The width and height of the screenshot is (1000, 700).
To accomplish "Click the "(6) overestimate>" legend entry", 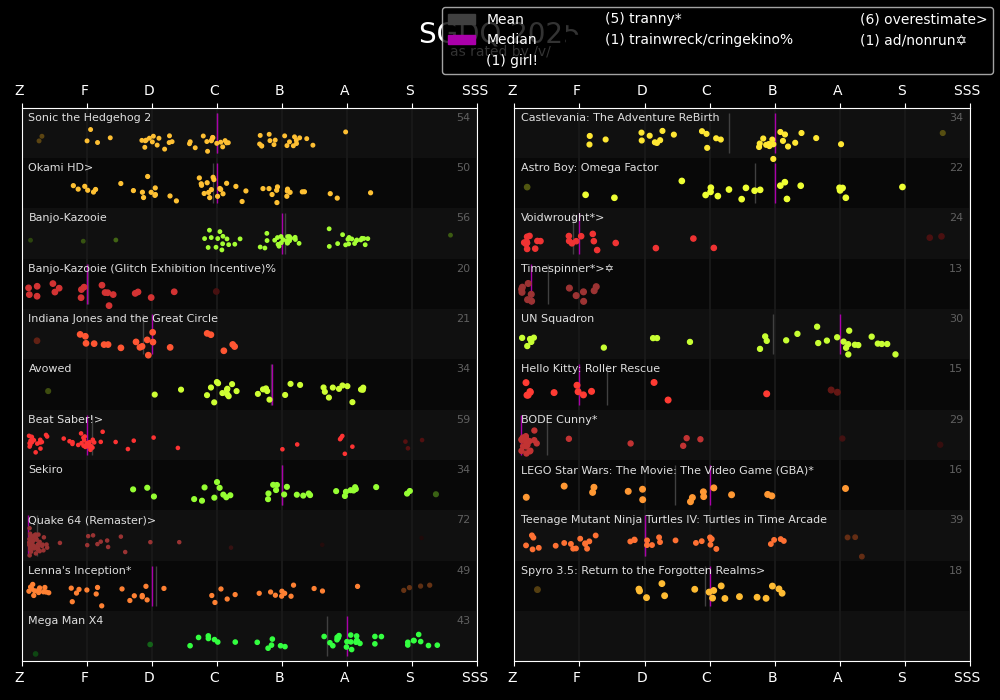I will 923,19.
